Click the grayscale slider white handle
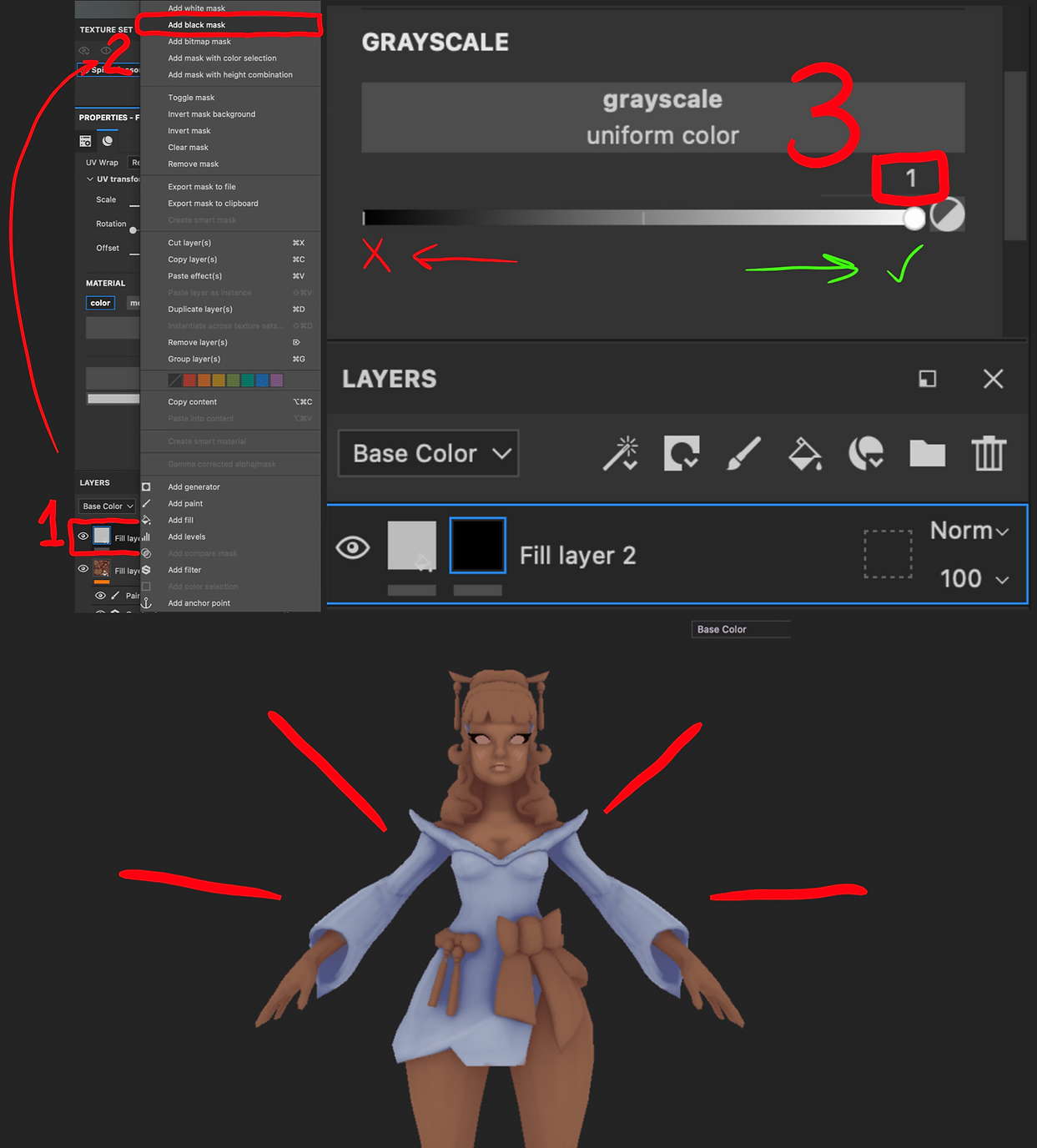Screen dimensions: 1037x1148 point(914,218)
